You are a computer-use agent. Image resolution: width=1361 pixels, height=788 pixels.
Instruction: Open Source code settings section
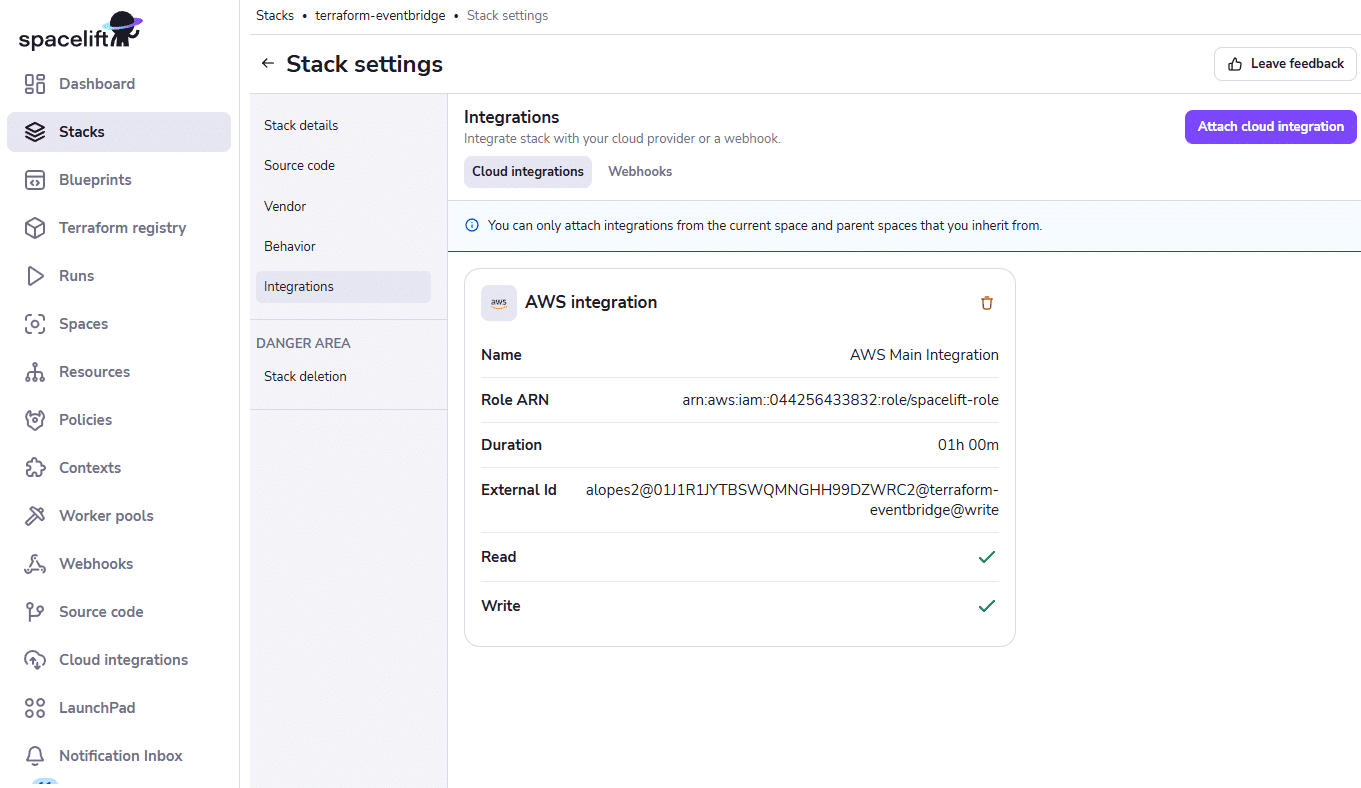343,166
